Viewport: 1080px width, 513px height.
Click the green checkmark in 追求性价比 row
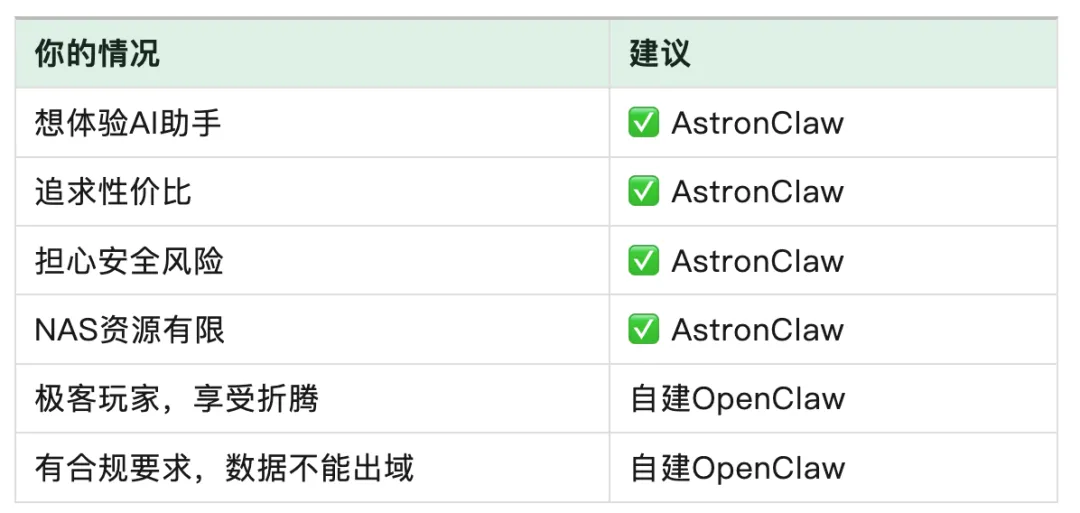[643, 191]
